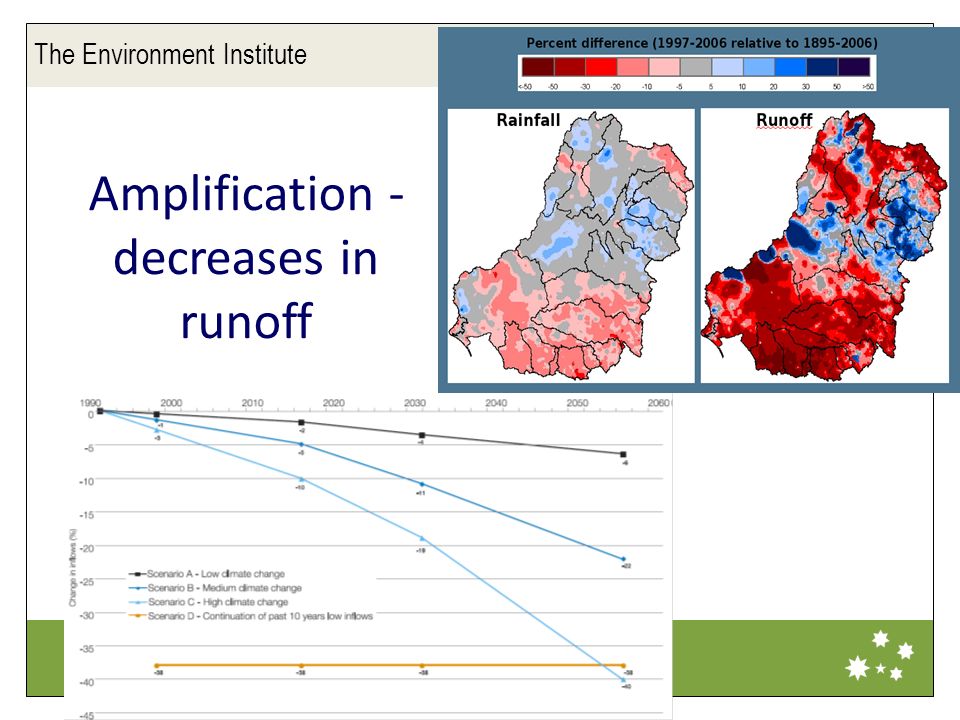Screen dimensions: 960x720
Task: Select 'Scenario D - Continuation of past 10 years' legend entry
Action: coord(251,616)
